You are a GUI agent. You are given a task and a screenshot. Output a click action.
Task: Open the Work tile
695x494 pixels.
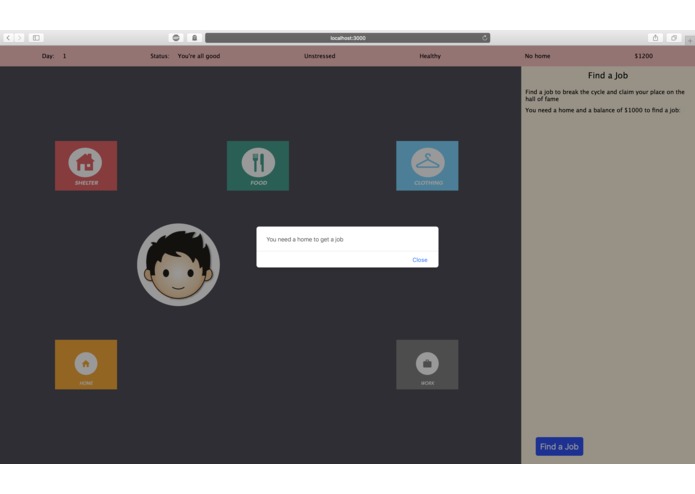coord(427,365)
